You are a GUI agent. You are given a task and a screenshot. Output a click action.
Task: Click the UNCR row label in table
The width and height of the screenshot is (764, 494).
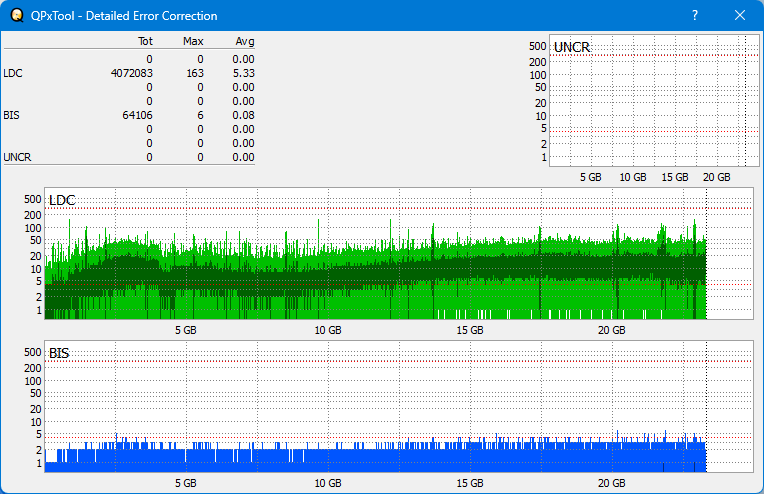(17, 157)
